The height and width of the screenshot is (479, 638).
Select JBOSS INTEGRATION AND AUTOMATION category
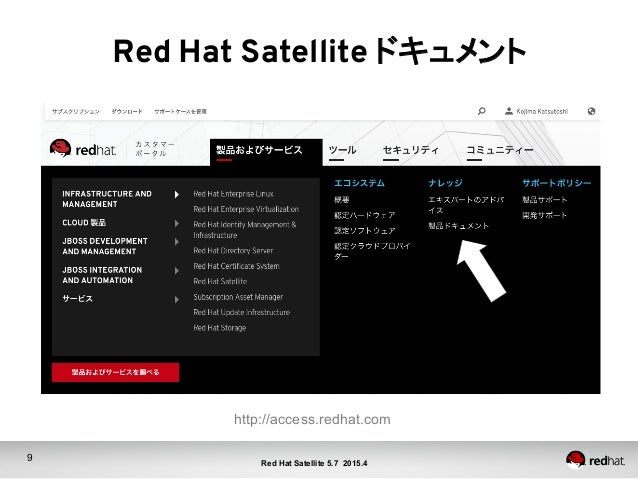point(102,275)
